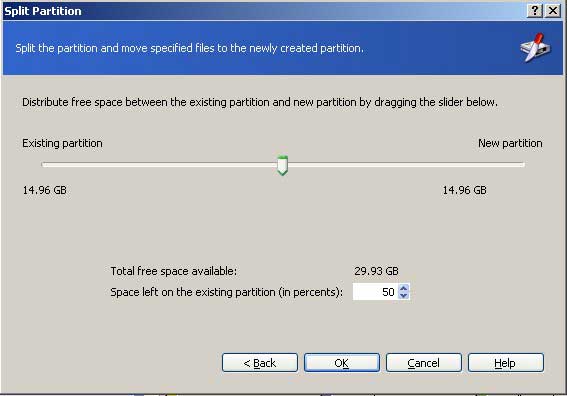Click the percent field showing 50
The width and height of the screenshot is (567, 396).
pyautogui.click(x=375, y=291)
